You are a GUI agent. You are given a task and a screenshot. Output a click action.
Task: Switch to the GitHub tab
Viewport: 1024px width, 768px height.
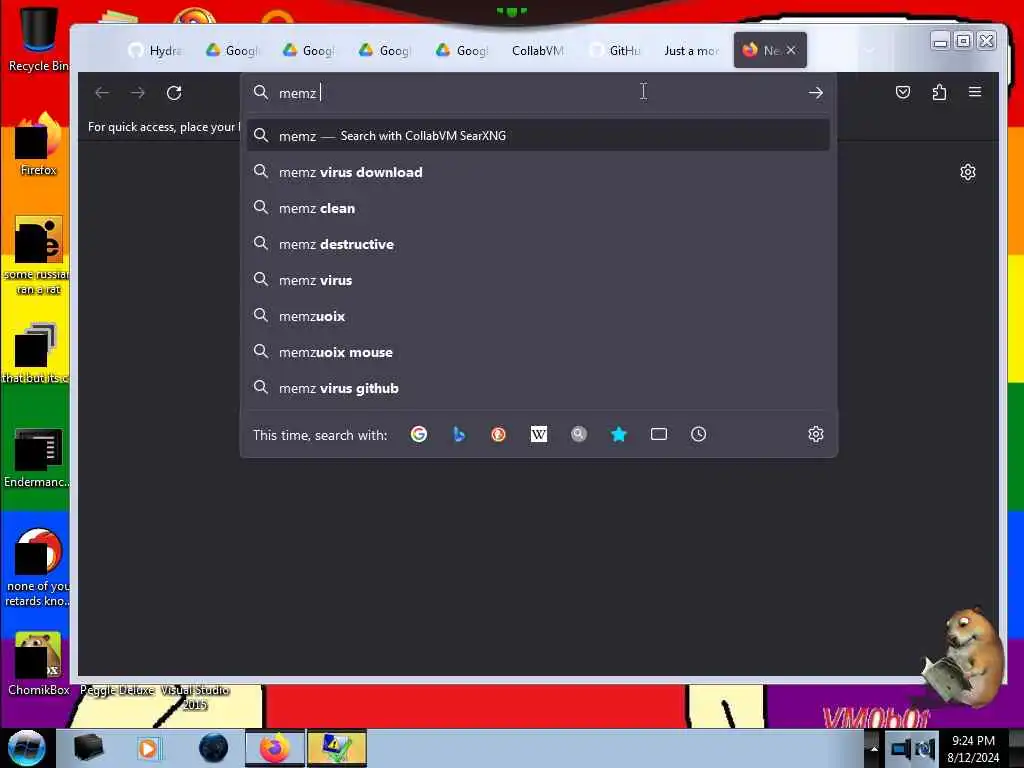click(615, 50)
